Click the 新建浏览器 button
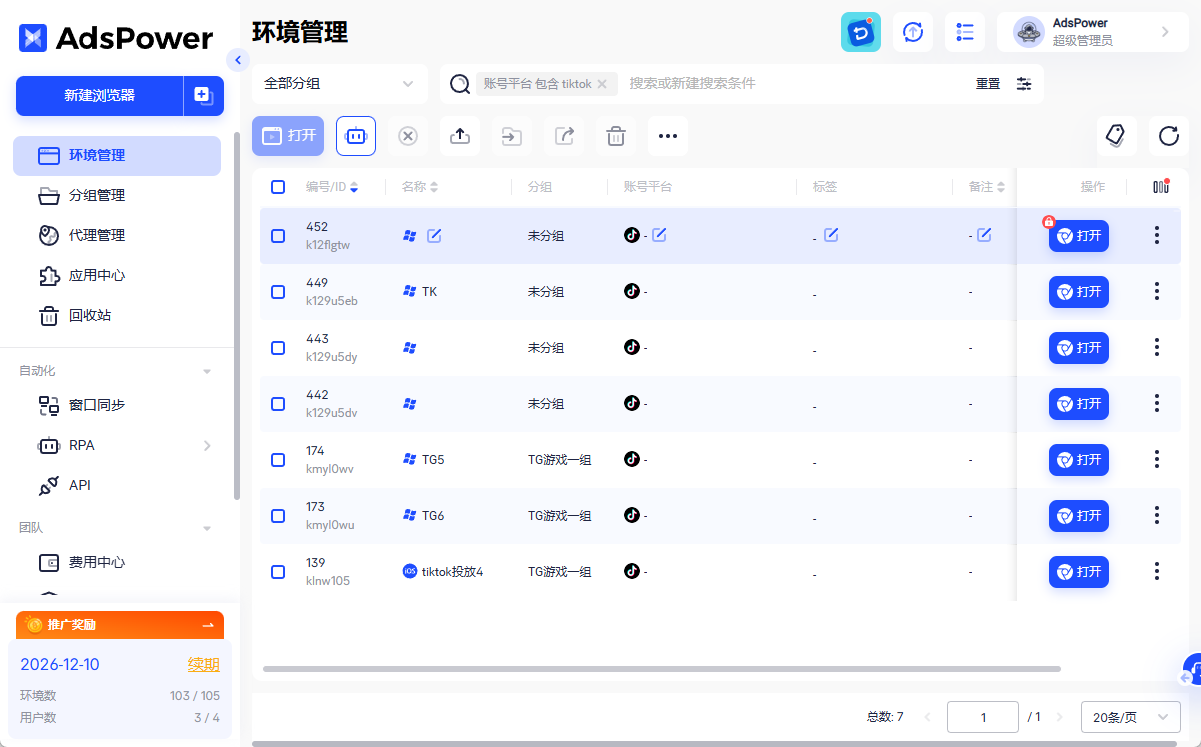 point(99,96)
